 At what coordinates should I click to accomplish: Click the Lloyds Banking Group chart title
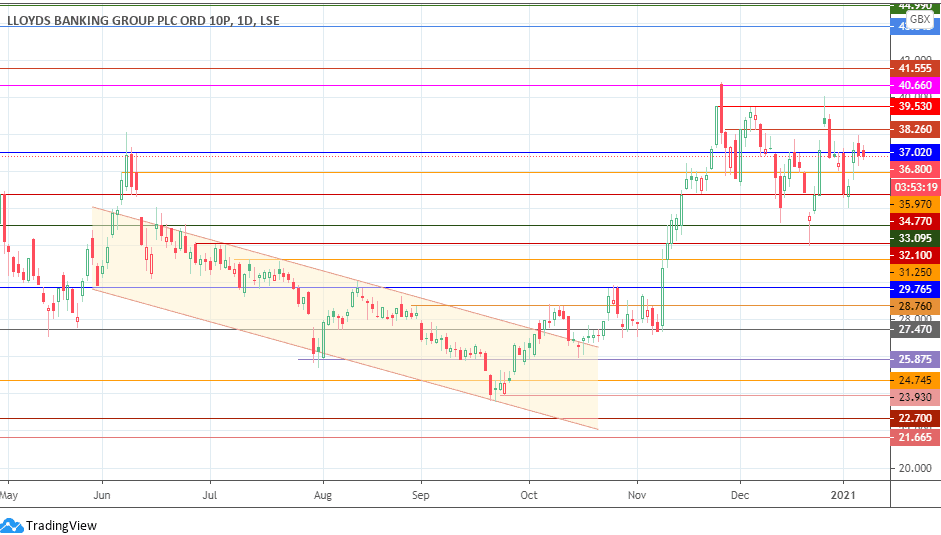[x=143, y=20]
